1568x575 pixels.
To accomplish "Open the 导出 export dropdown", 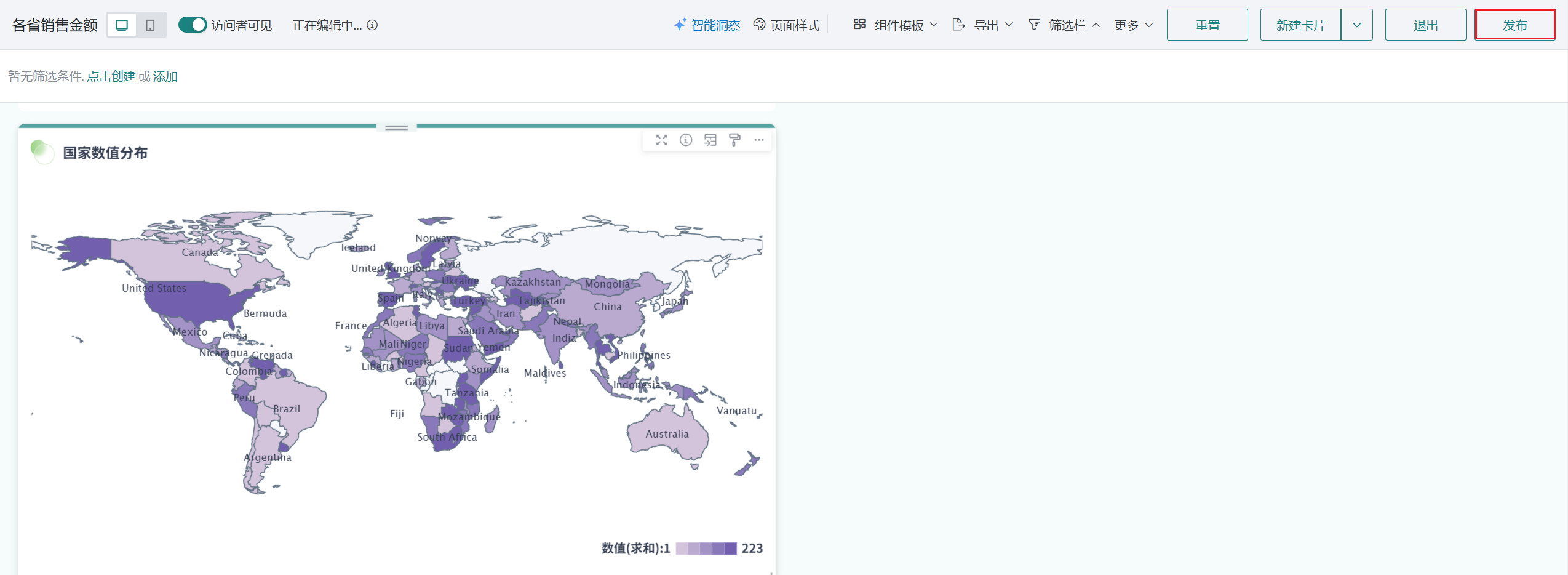I will (x=982, y=25).
